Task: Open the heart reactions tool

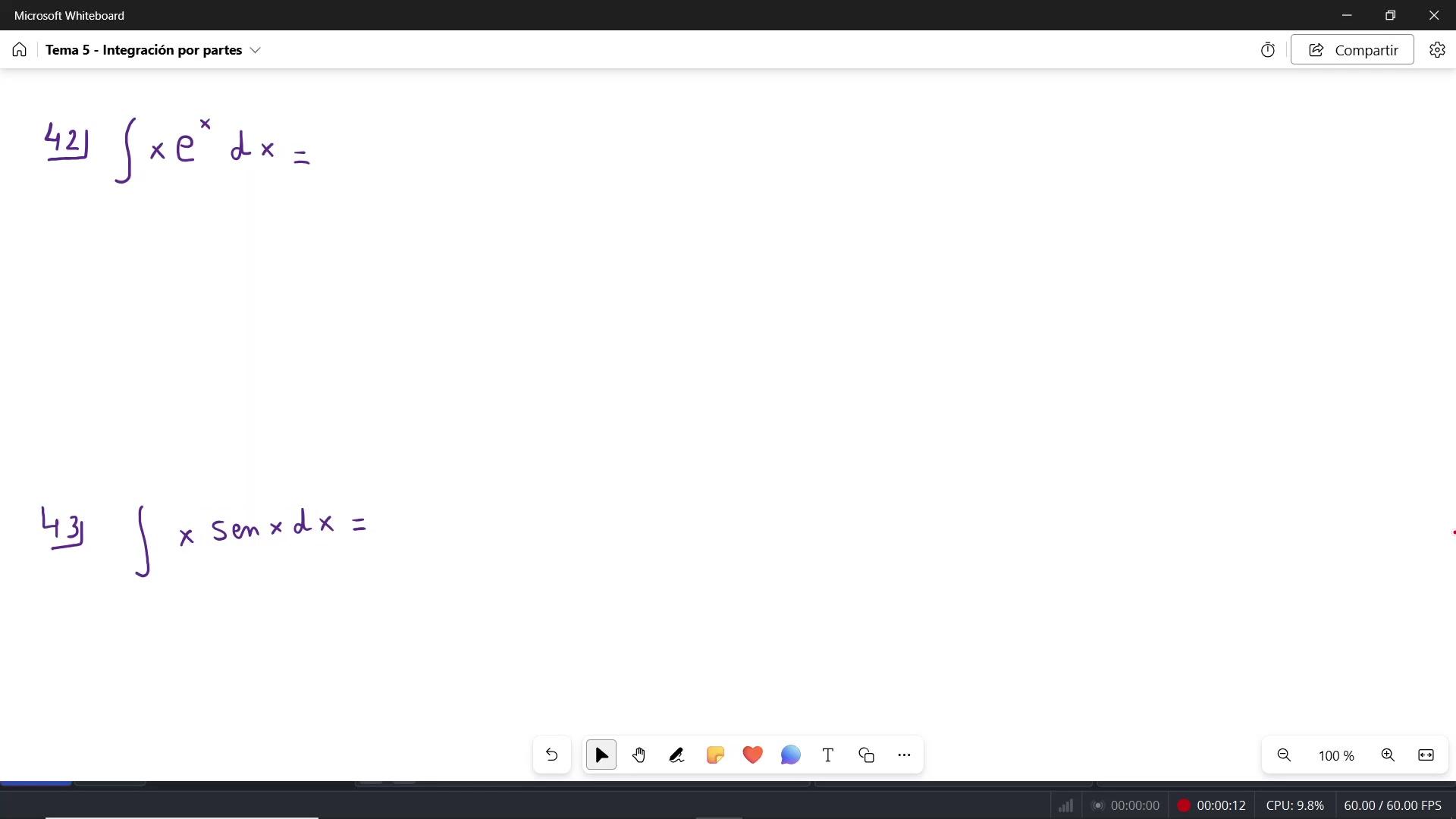Action: point(752,755)
